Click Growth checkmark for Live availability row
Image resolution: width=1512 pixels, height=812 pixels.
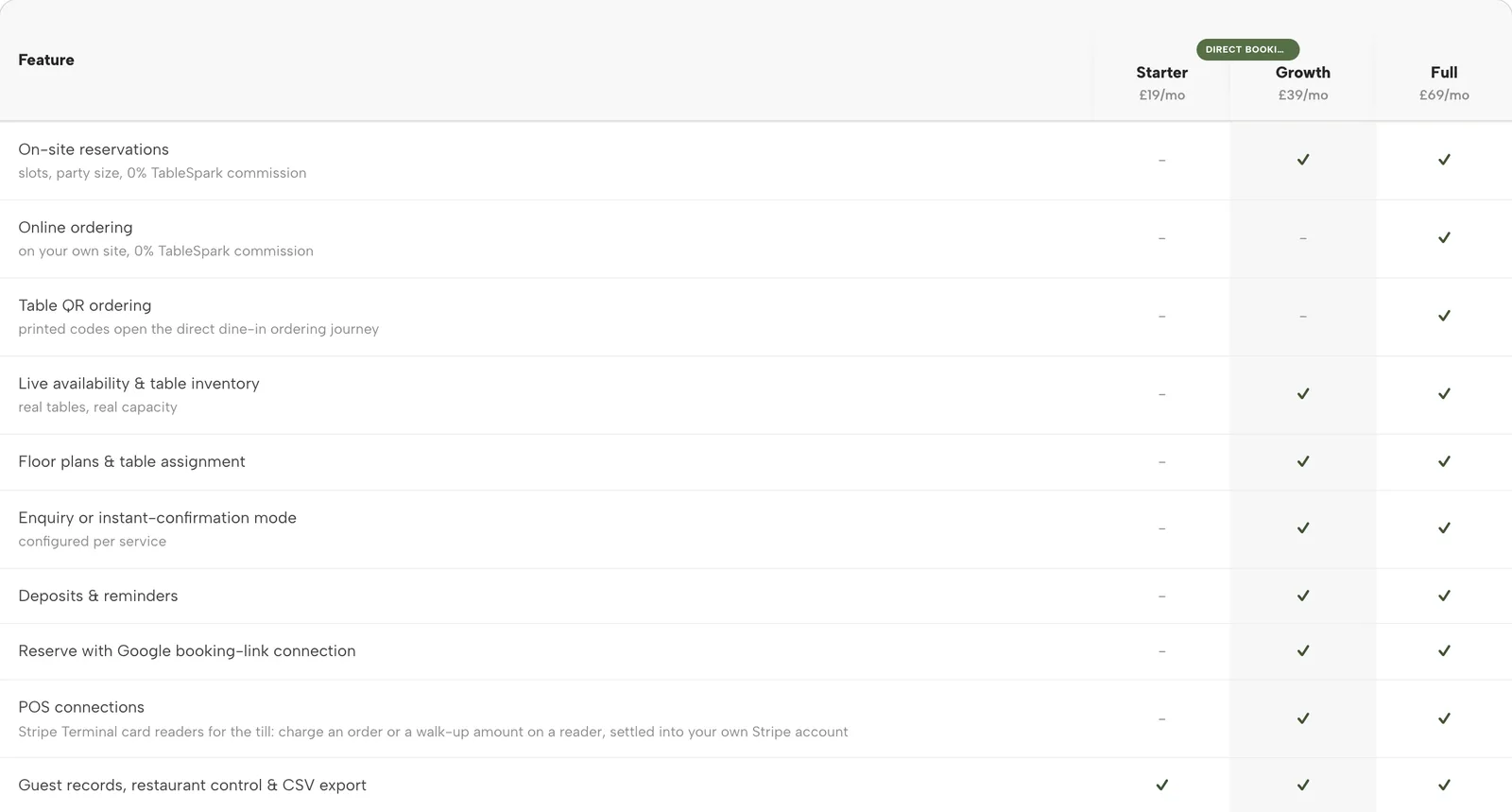click(x=1303, y=394)
